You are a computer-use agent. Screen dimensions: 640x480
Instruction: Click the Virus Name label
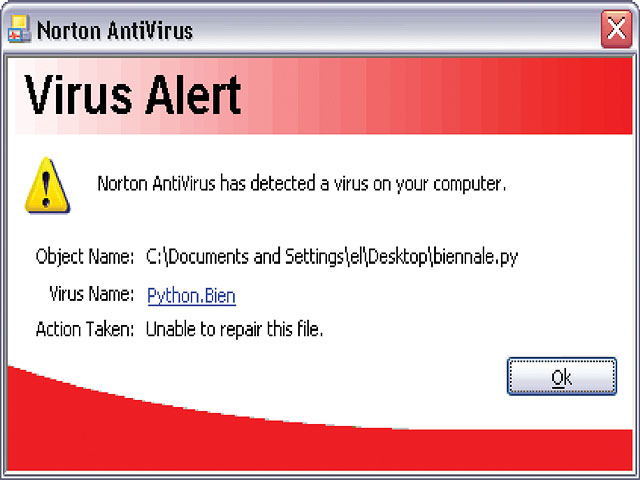[x=91, y=293]
